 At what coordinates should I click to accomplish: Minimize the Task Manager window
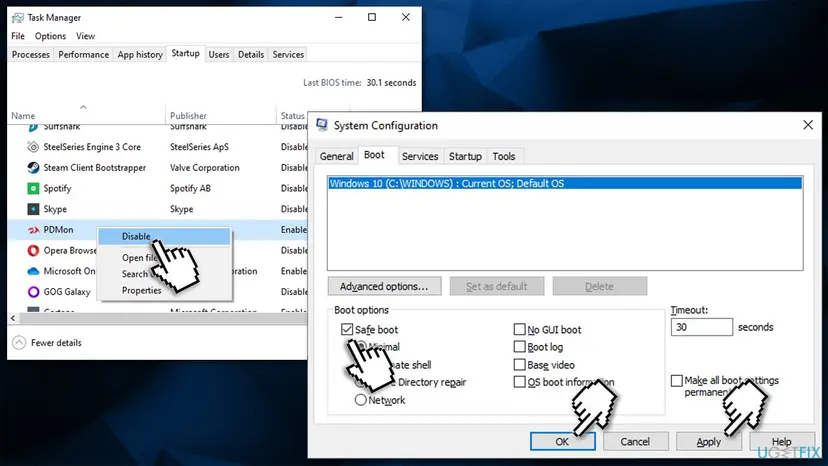[x=338, y=17]
